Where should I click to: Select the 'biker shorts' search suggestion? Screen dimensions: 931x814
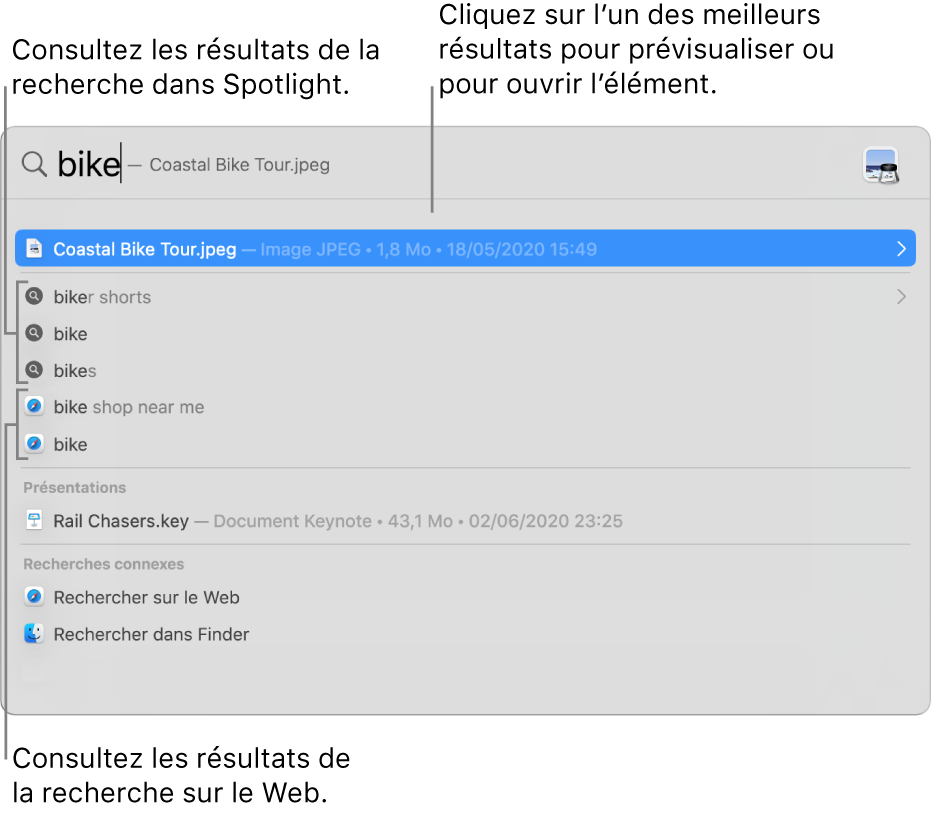[103, 296]
